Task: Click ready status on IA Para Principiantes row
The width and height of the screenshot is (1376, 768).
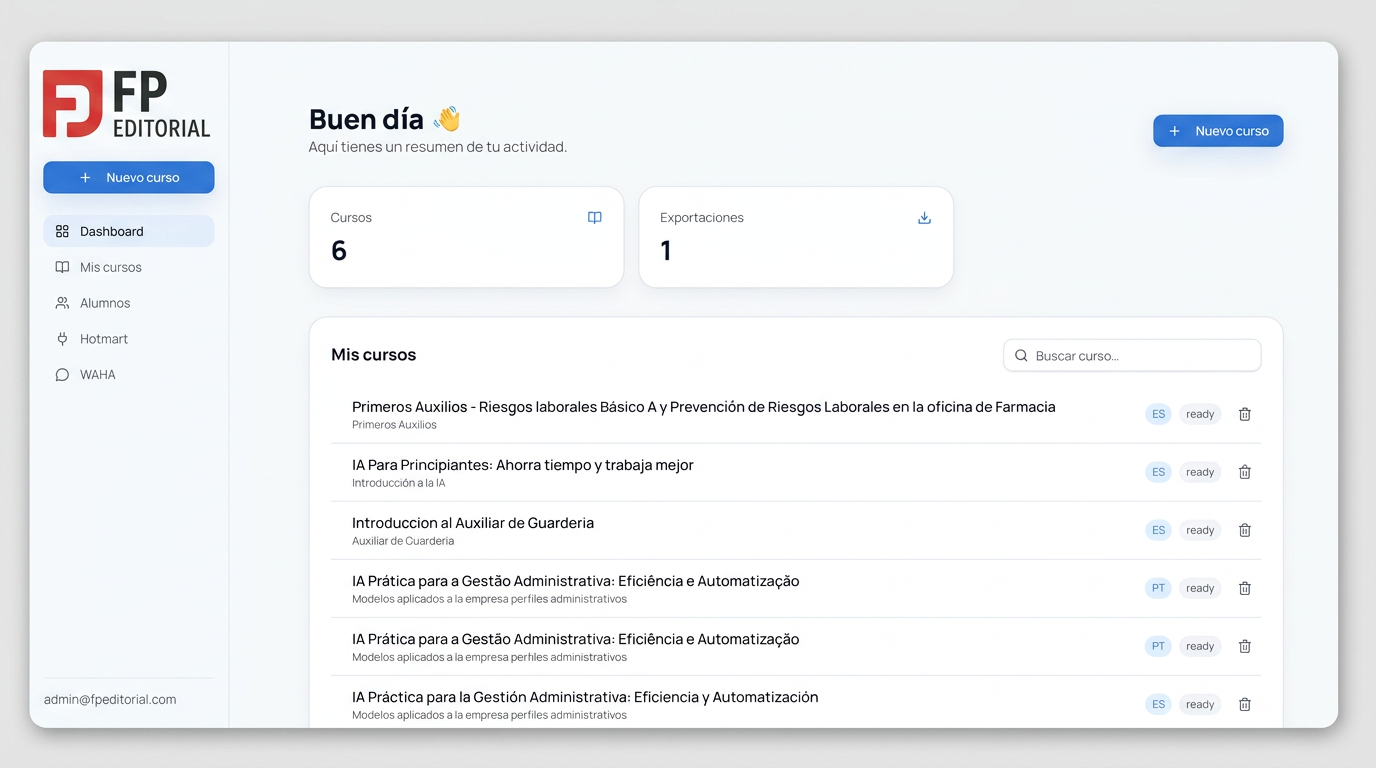Action: point(1200,472)
